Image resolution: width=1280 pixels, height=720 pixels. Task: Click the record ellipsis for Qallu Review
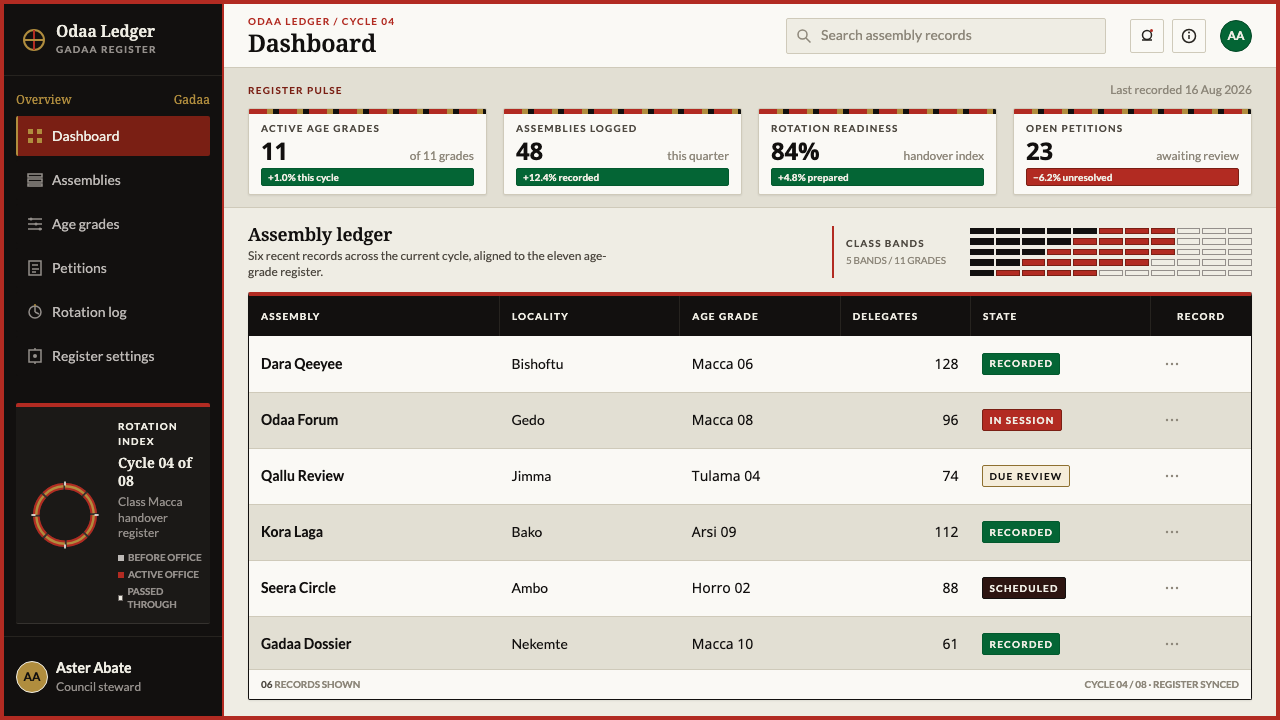point(1172,476)
